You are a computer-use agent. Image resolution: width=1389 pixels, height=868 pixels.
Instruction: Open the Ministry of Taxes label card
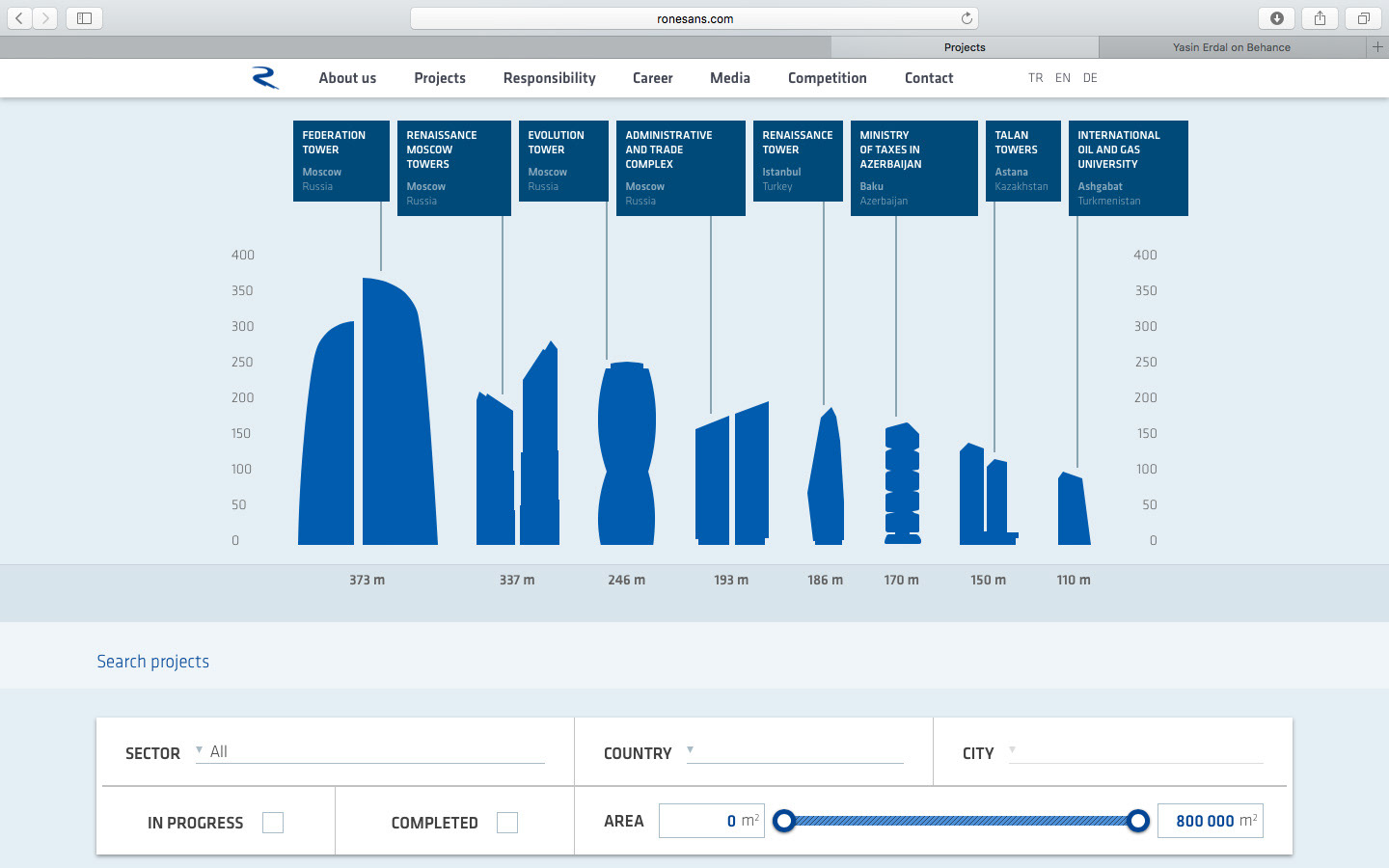(x=914, y=168)
